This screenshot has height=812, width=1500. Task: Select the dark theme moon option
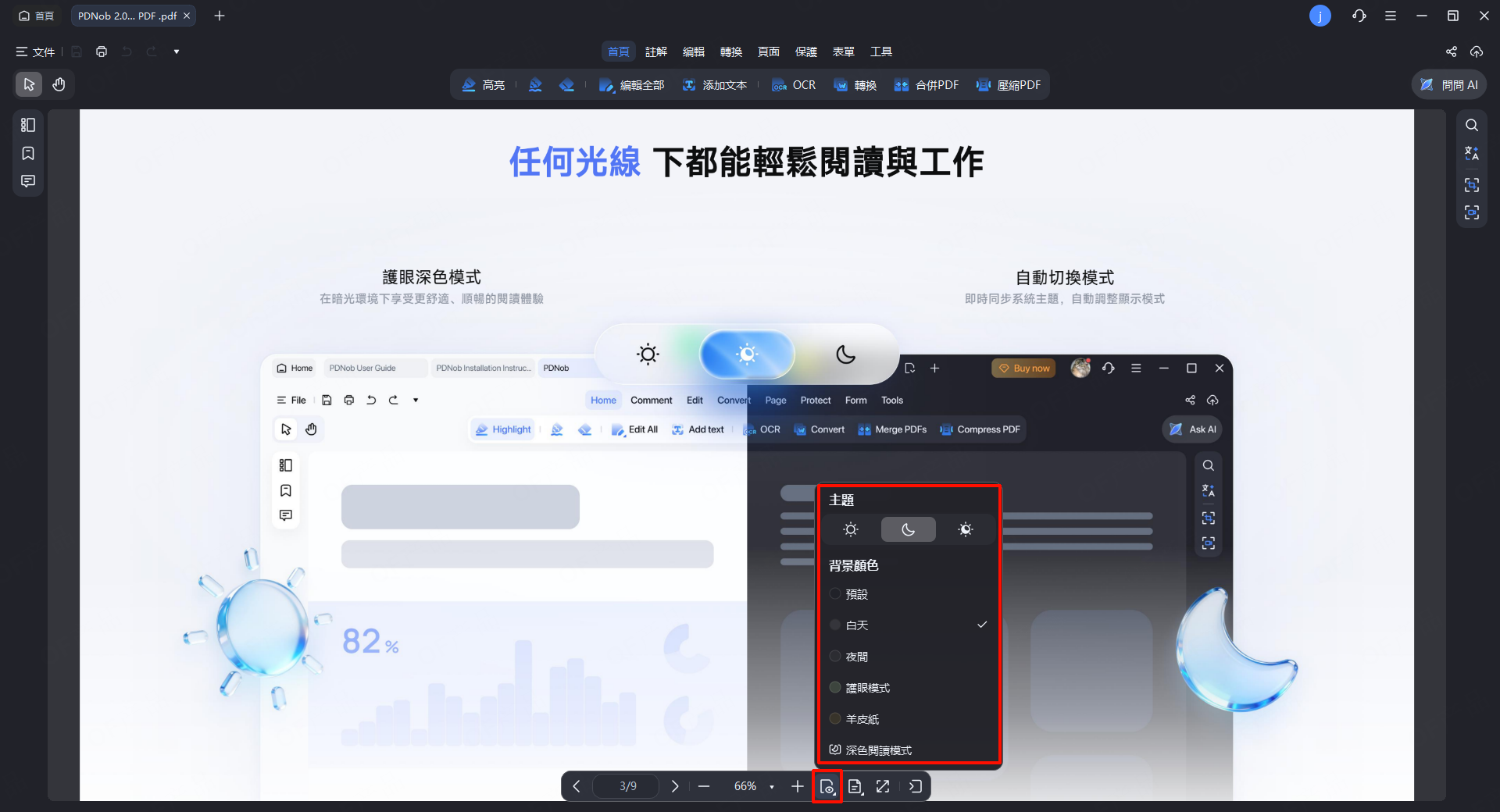click(x=908, y=529)
